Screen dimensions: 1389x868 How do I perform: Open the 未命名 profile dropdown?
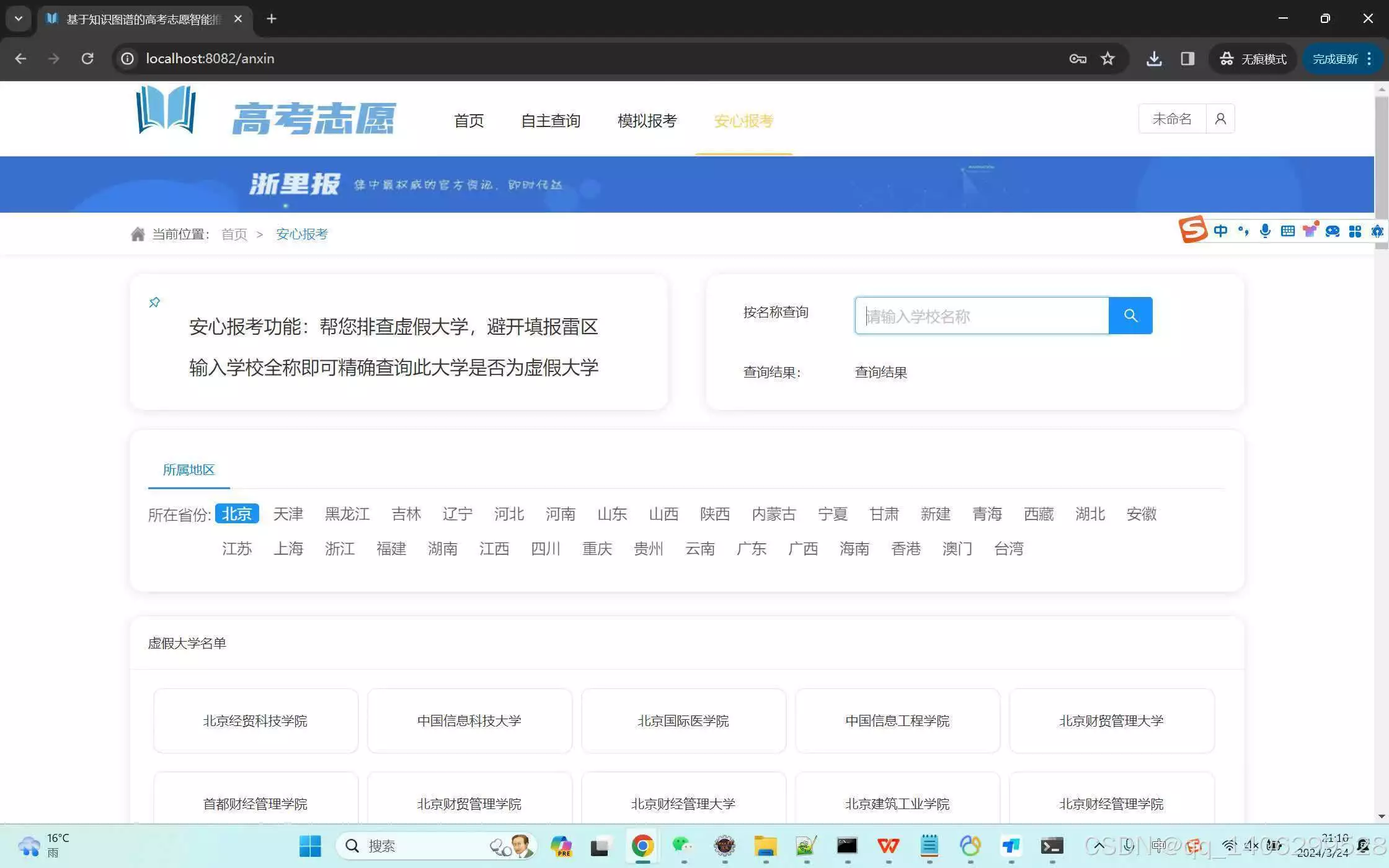pos(1171,118)
